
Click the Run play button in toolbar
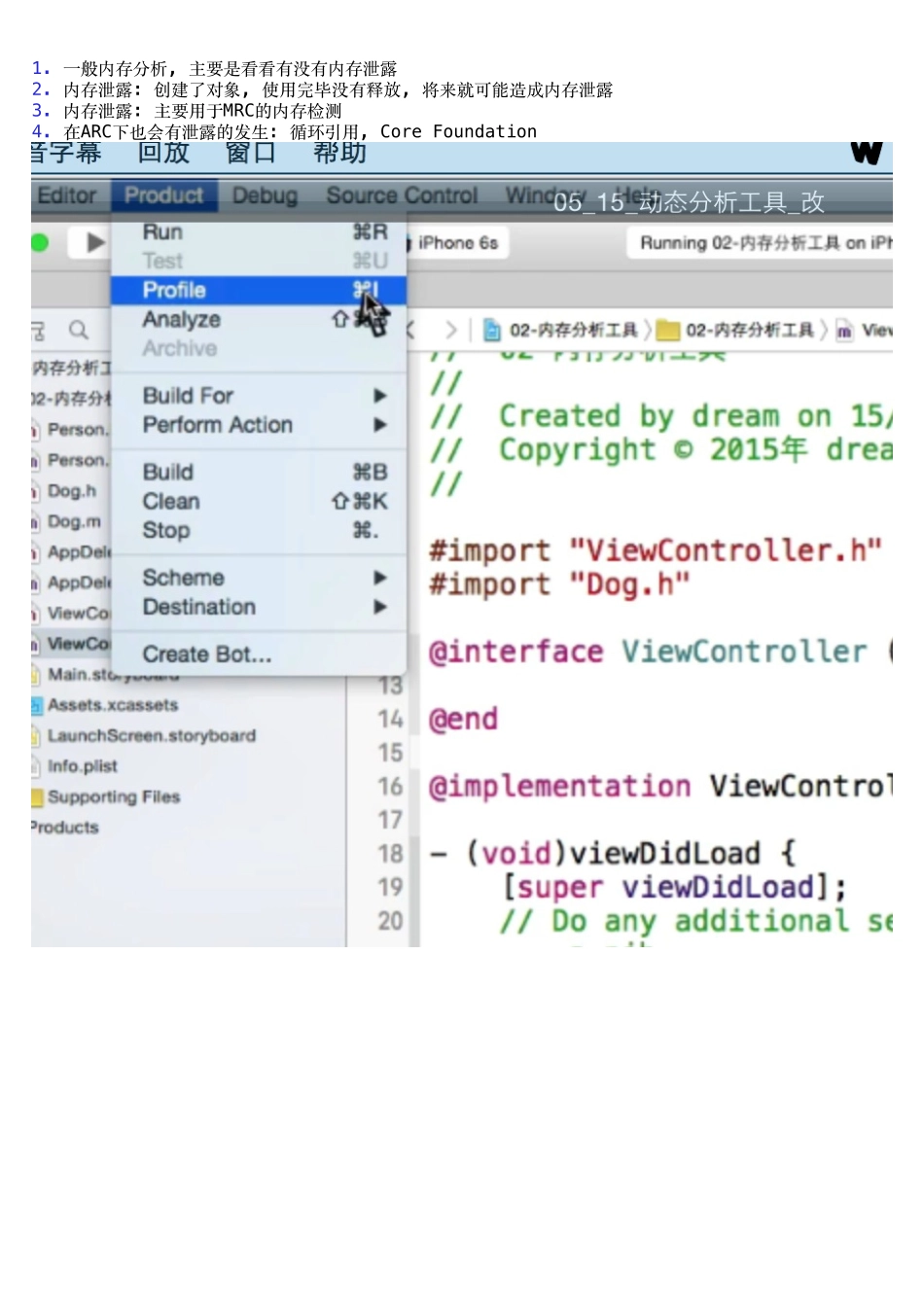tap(93, 242)
